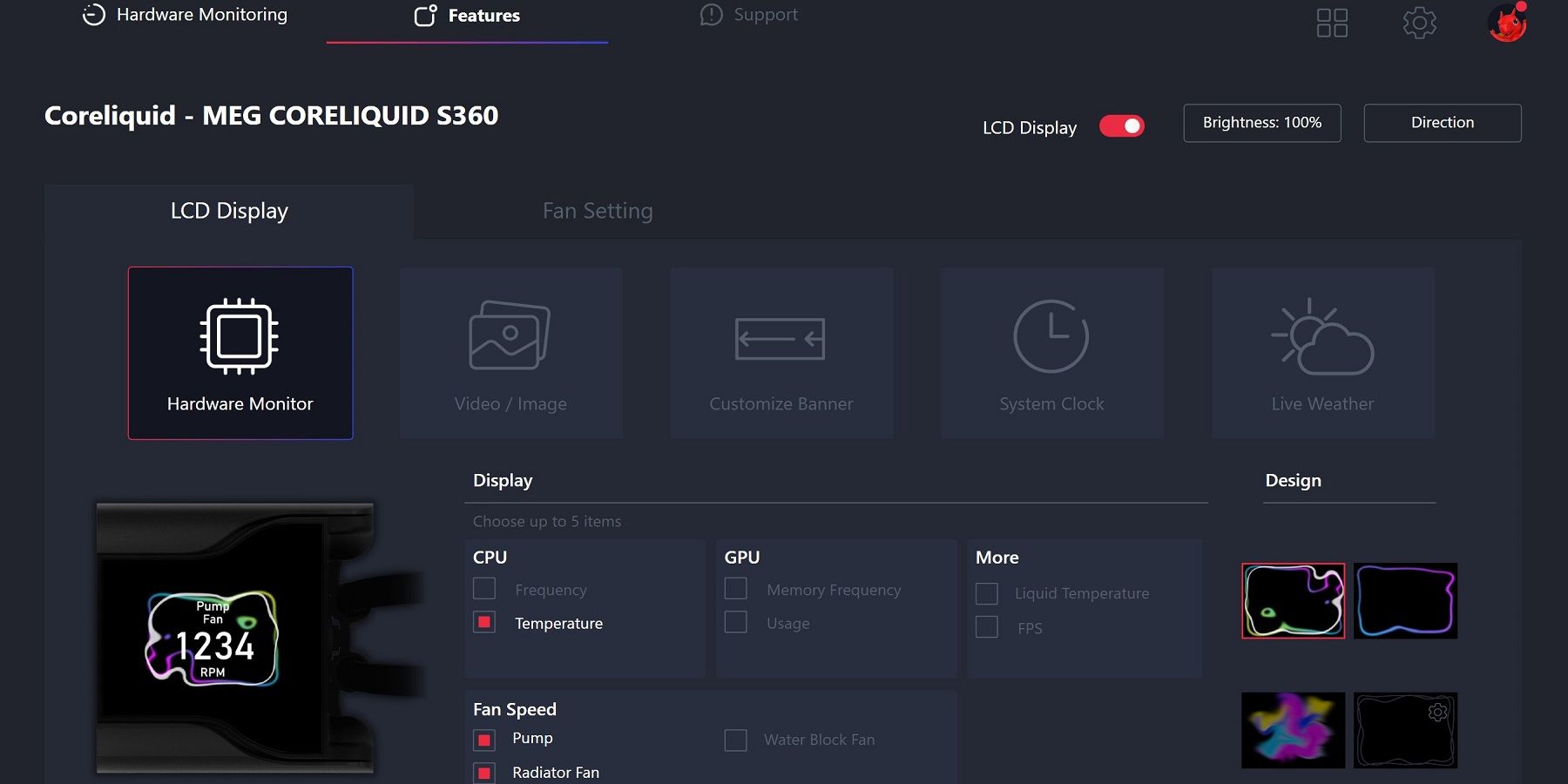Check the GPU Usage checkbox
Viewport: 1568px width, 784px height.
click(736, 622)
